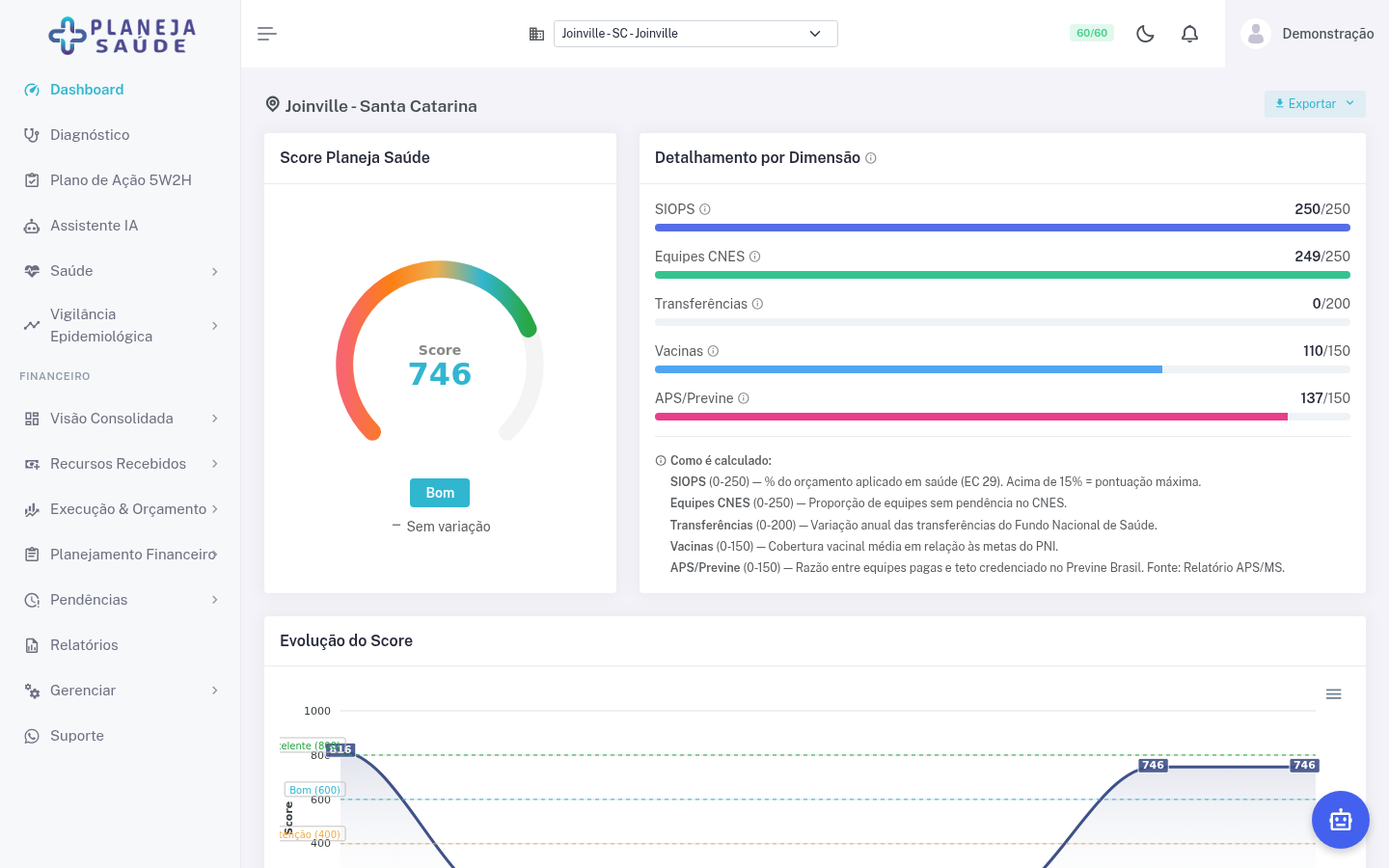Open Plano de Ação 5W2H
The width and height of the screenshot is (1389, 868).
point(120,180)
